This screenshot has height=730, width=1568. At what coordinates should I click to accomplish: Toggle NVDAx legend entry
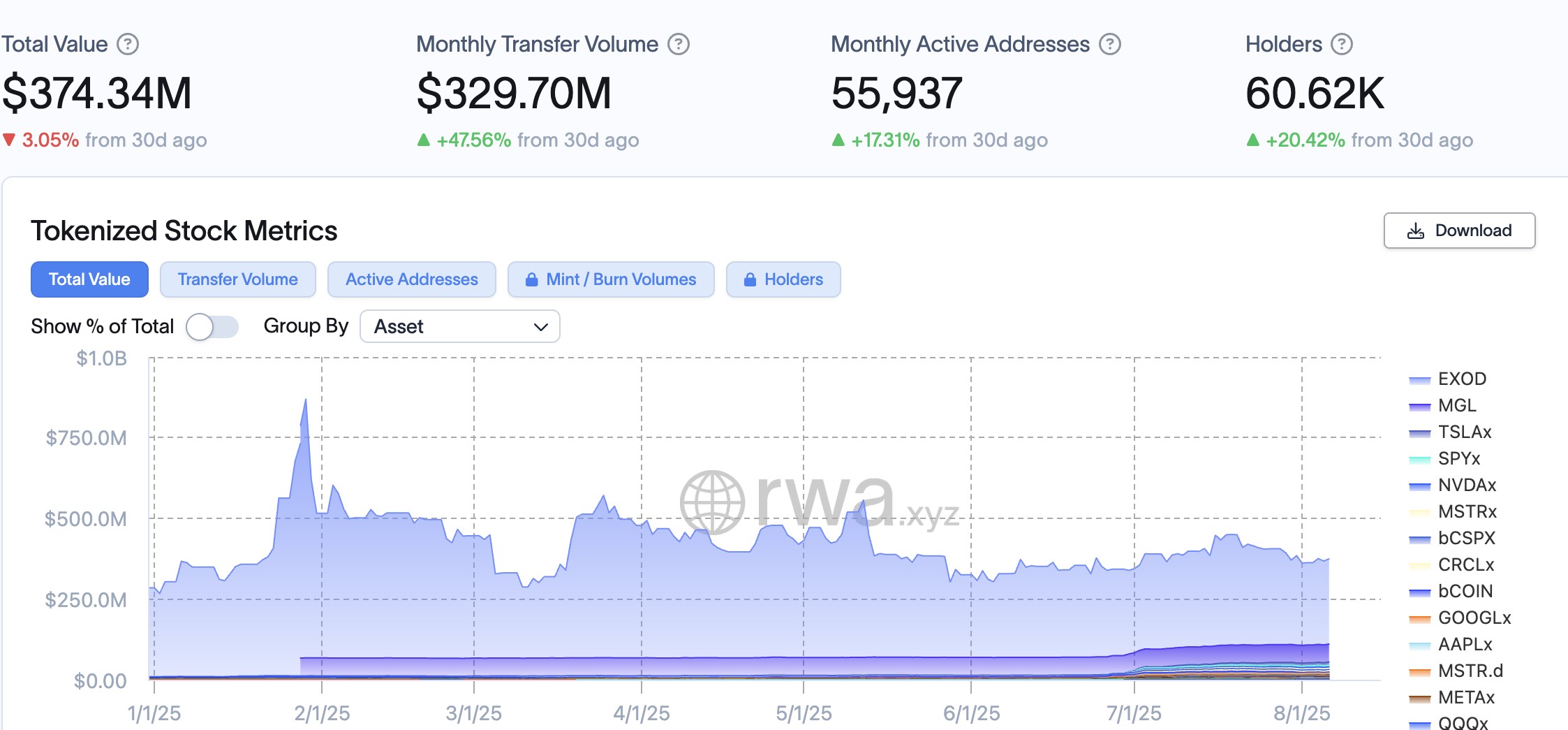(x=1453, y=486)
